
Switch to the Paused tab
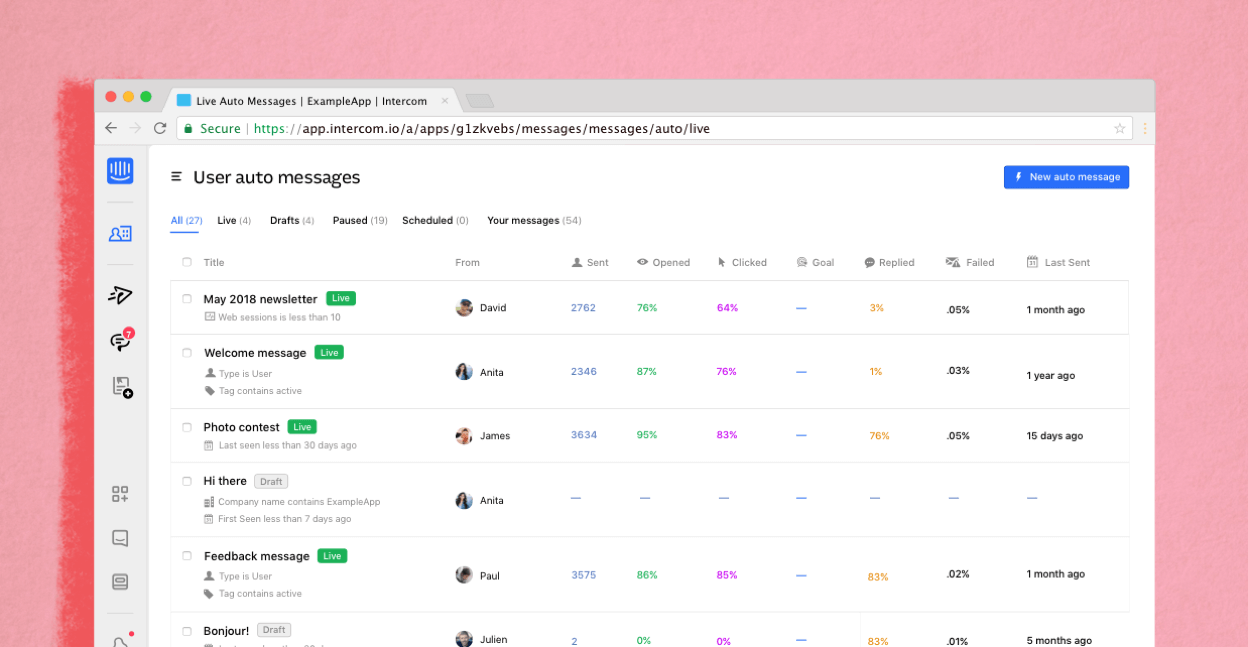359,220
